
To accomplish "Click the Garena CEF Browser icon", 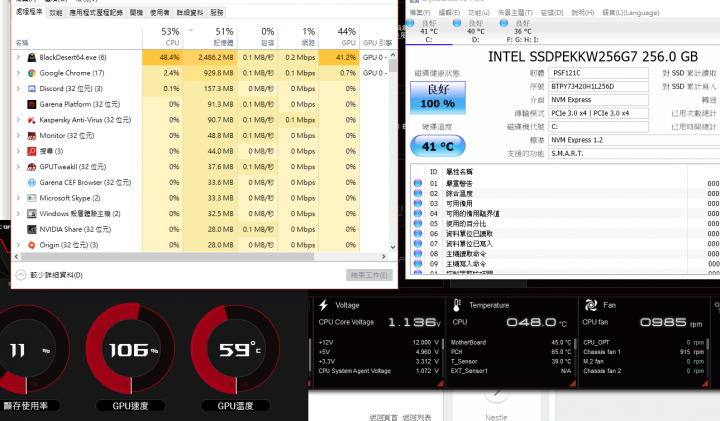I will 32,182.
